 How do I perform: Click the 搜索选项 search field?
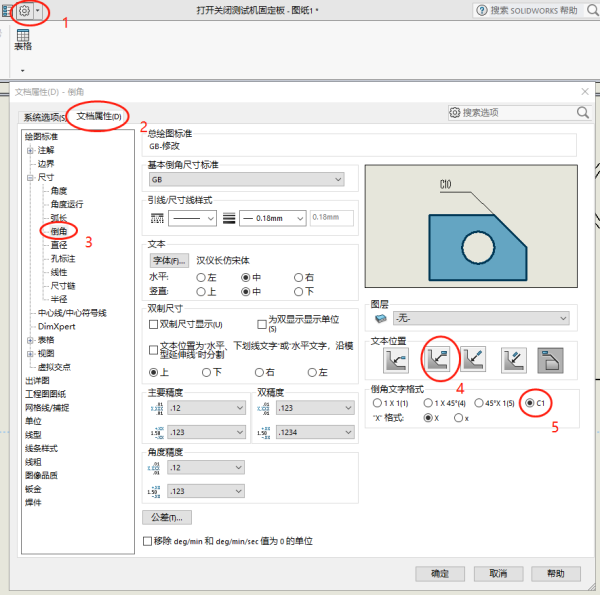518,112
